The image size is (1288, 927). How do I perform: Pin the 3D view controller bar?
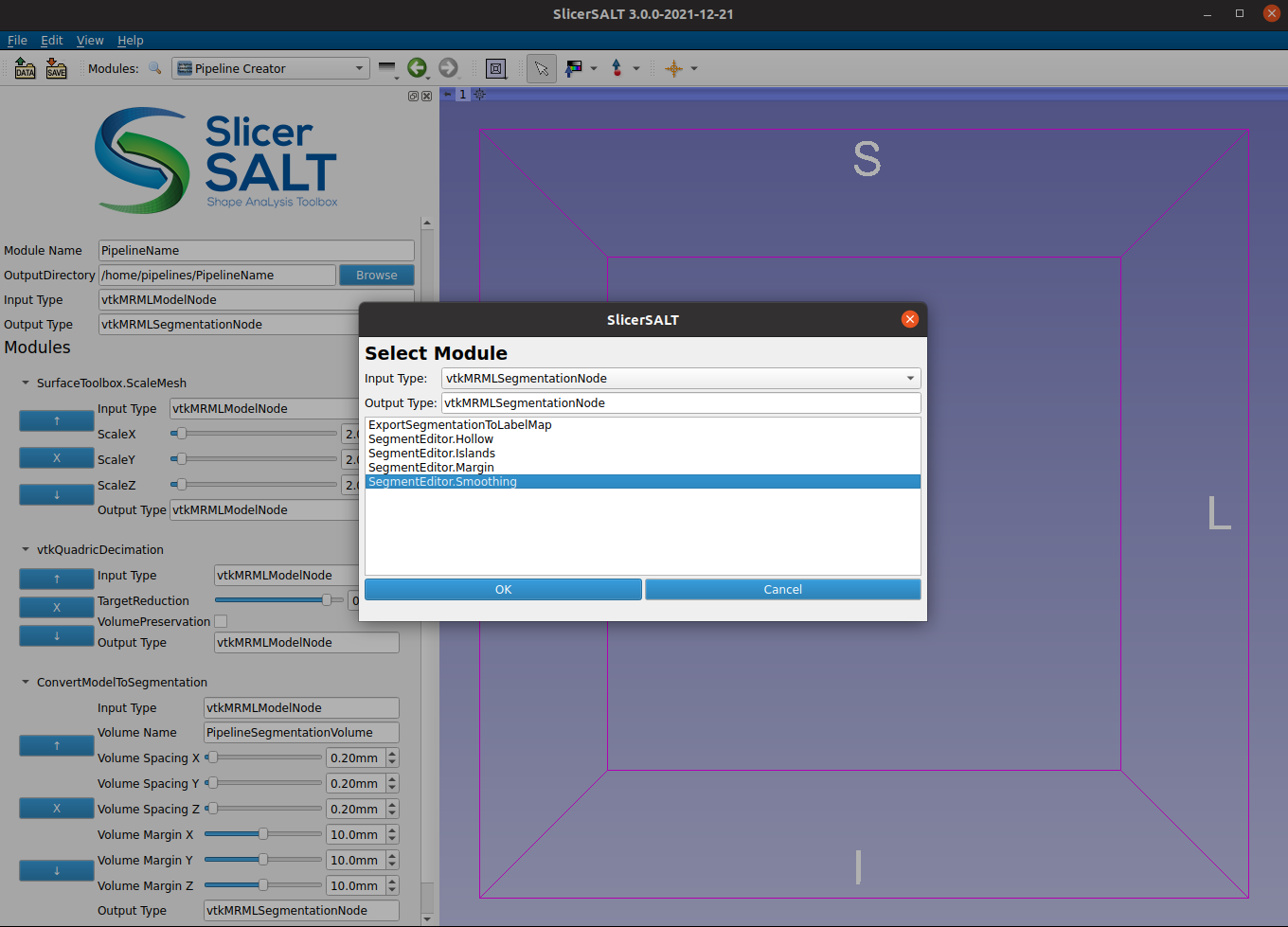(x=446, y=95)
